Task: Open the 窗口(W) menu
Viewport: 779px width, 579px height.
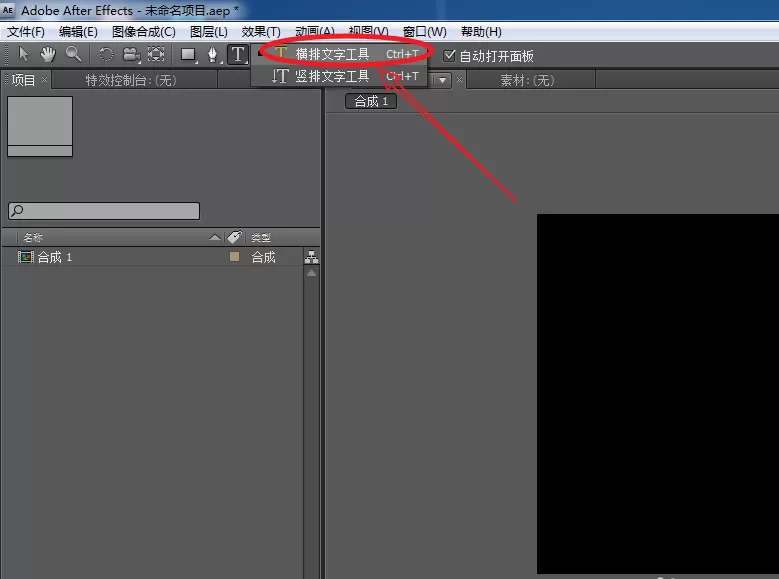Action: (424, 32)
